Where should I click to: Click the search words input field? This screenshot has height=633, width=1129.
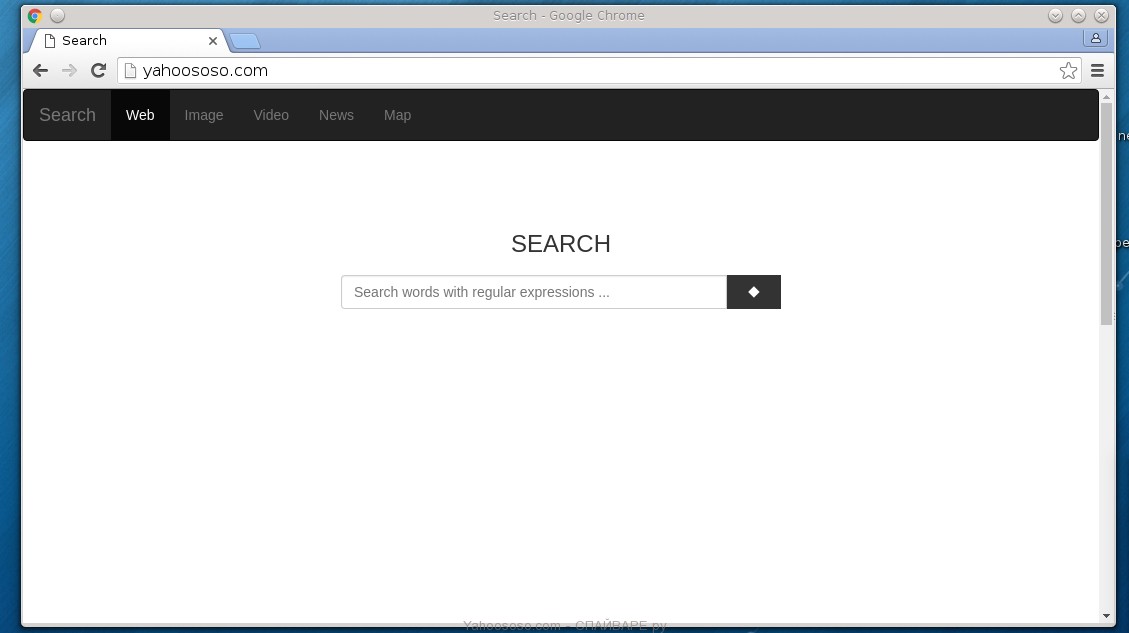coord(534,292)
